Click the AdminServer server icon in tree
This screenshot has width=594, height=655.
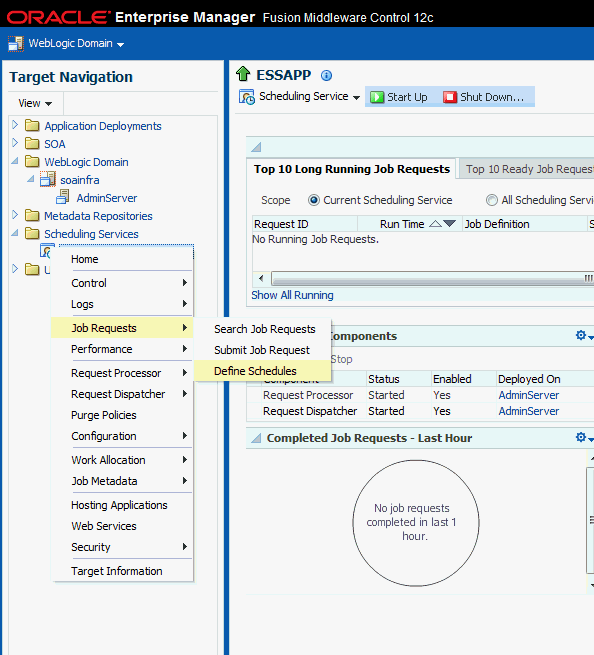(x=63, y=197)
